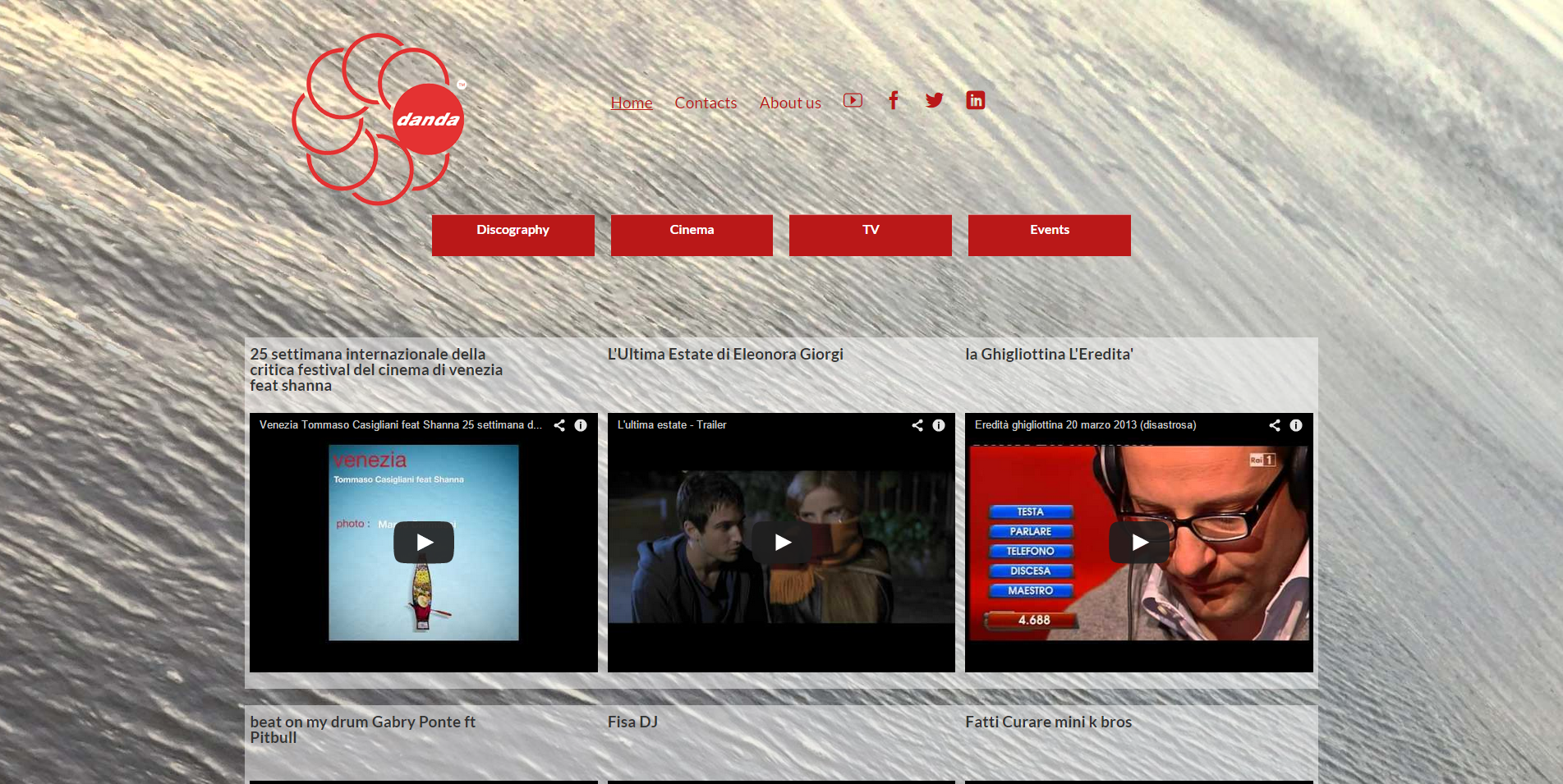
Task: Show info for L'ultima estate Trailer video
Action: pyautogui.click(x=939, y=425)
